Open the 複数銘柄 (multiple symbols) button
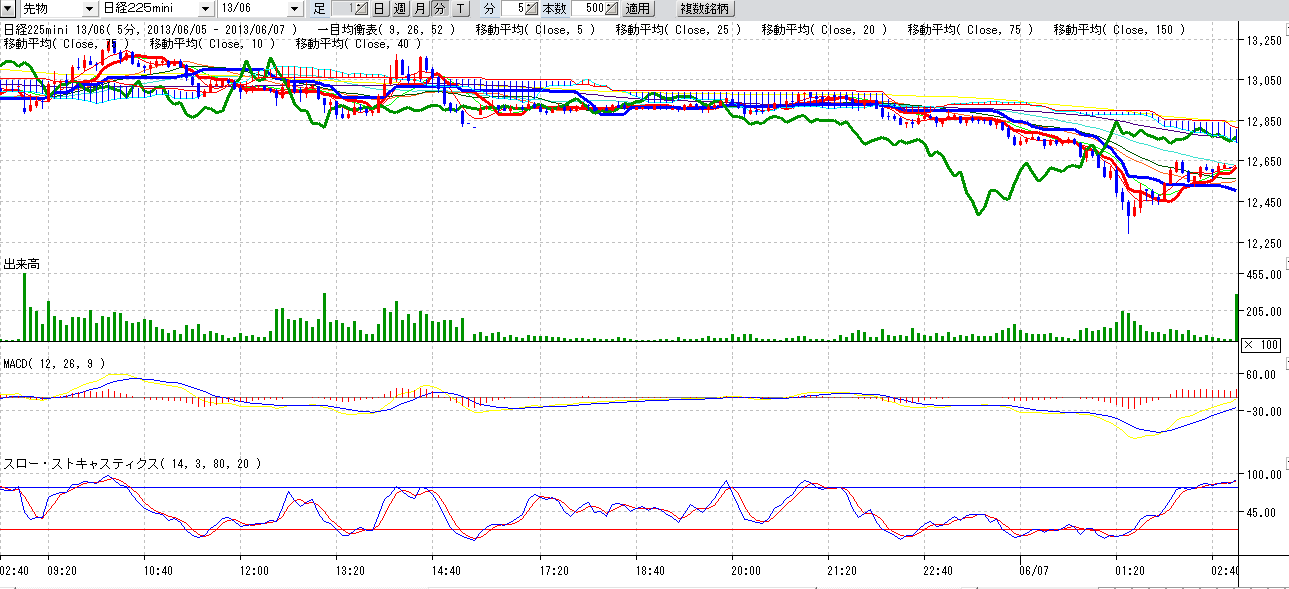 (x=706, y=9)
